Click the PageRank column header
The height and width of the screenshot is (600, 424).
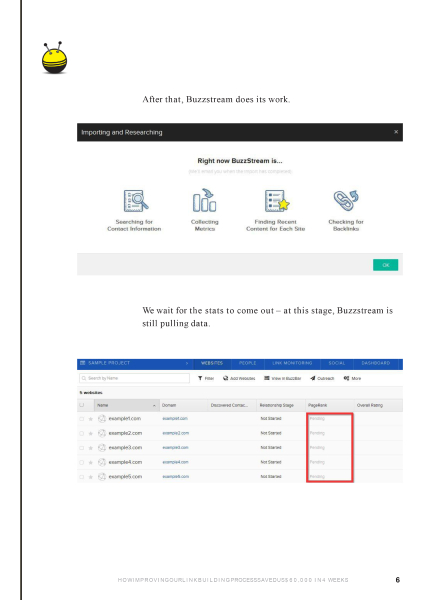(x=329, y=405)
